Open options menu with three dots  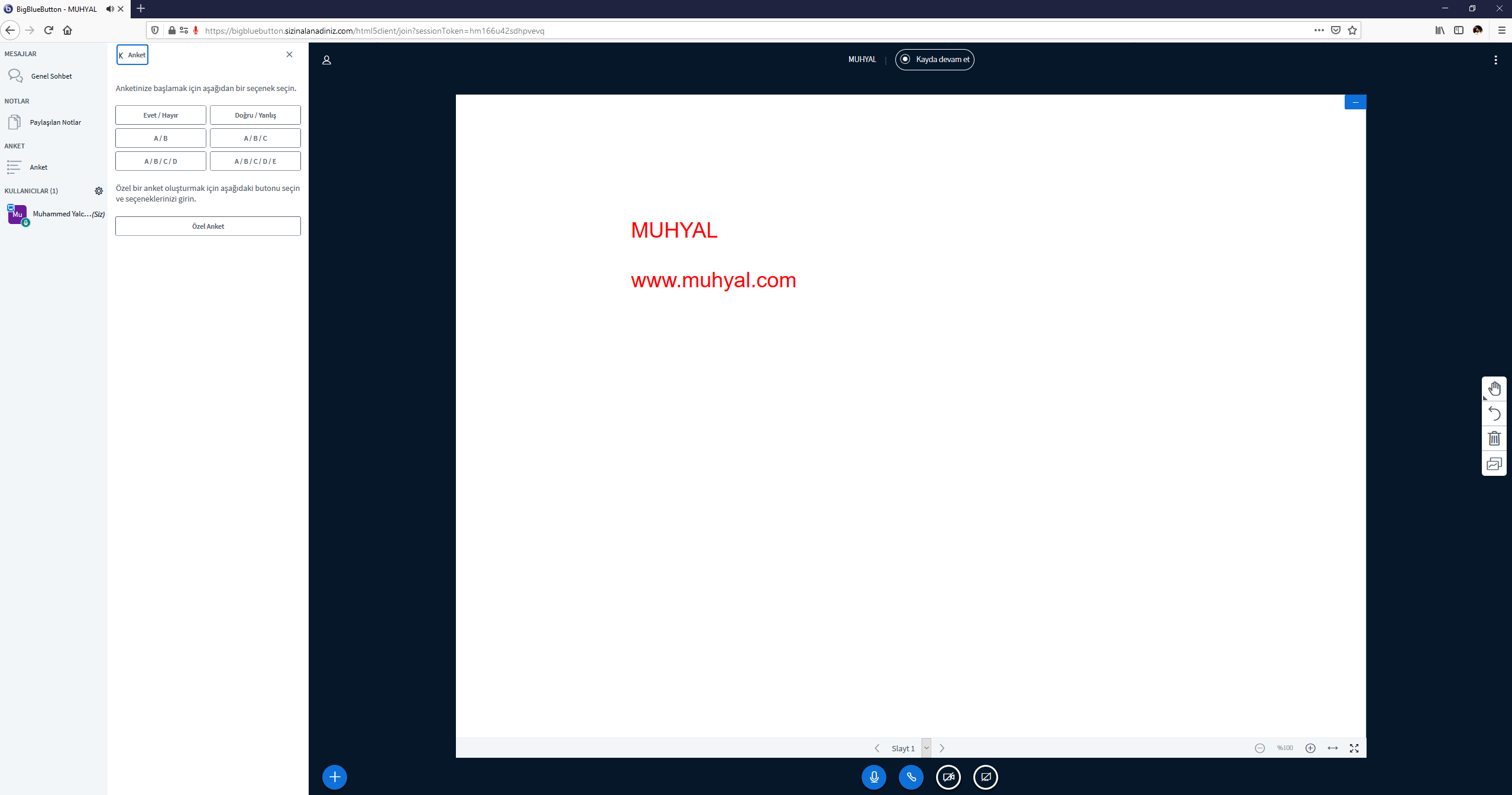pyautogui.click(x=1496, y=60)
